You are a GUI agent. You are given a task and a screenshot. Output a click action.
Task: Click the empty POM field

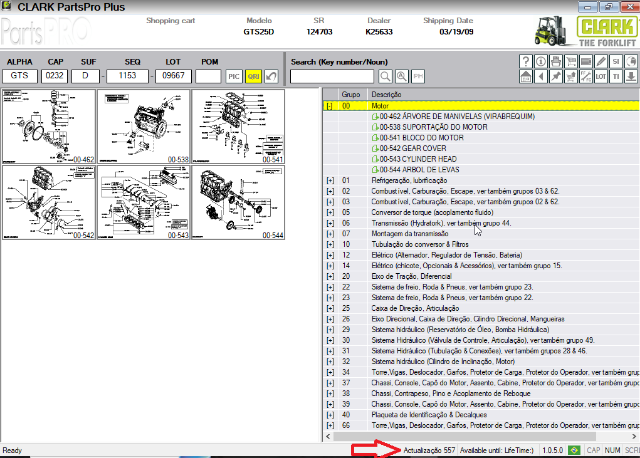click(208, 76)
